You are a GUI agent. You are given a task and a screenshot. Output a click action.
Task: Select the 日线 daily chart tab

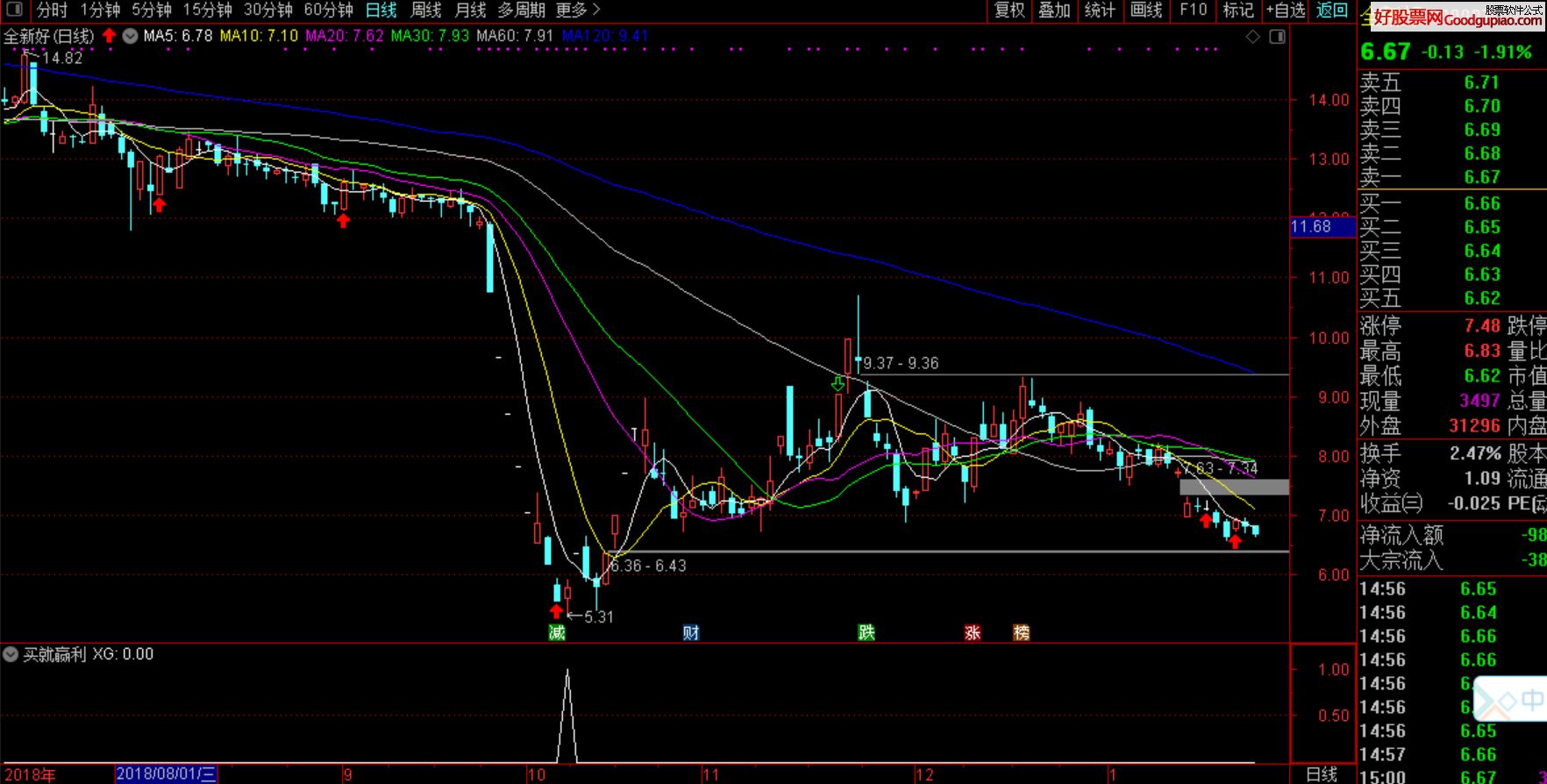tap(381, 11)
